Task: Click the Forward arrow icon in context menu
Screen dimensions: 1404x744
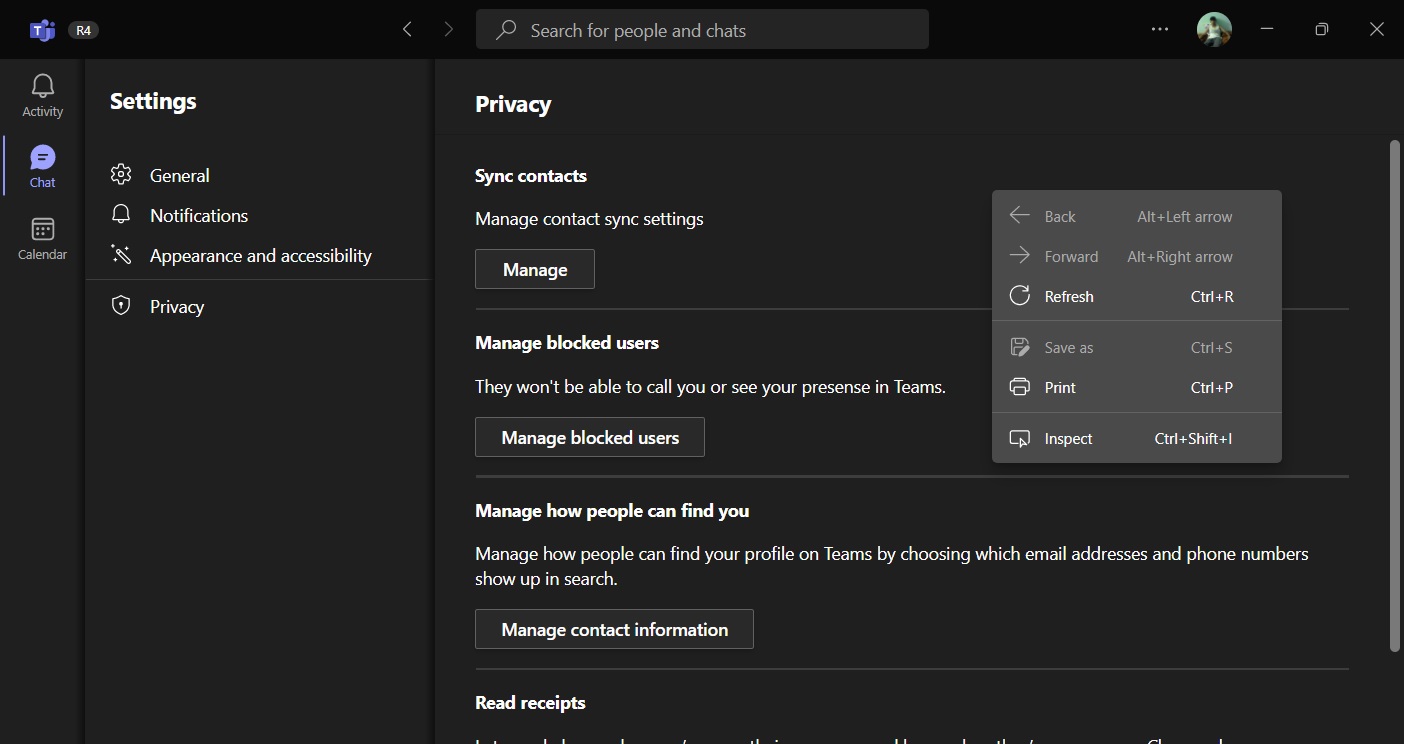Action: (x=1019, y=255)
